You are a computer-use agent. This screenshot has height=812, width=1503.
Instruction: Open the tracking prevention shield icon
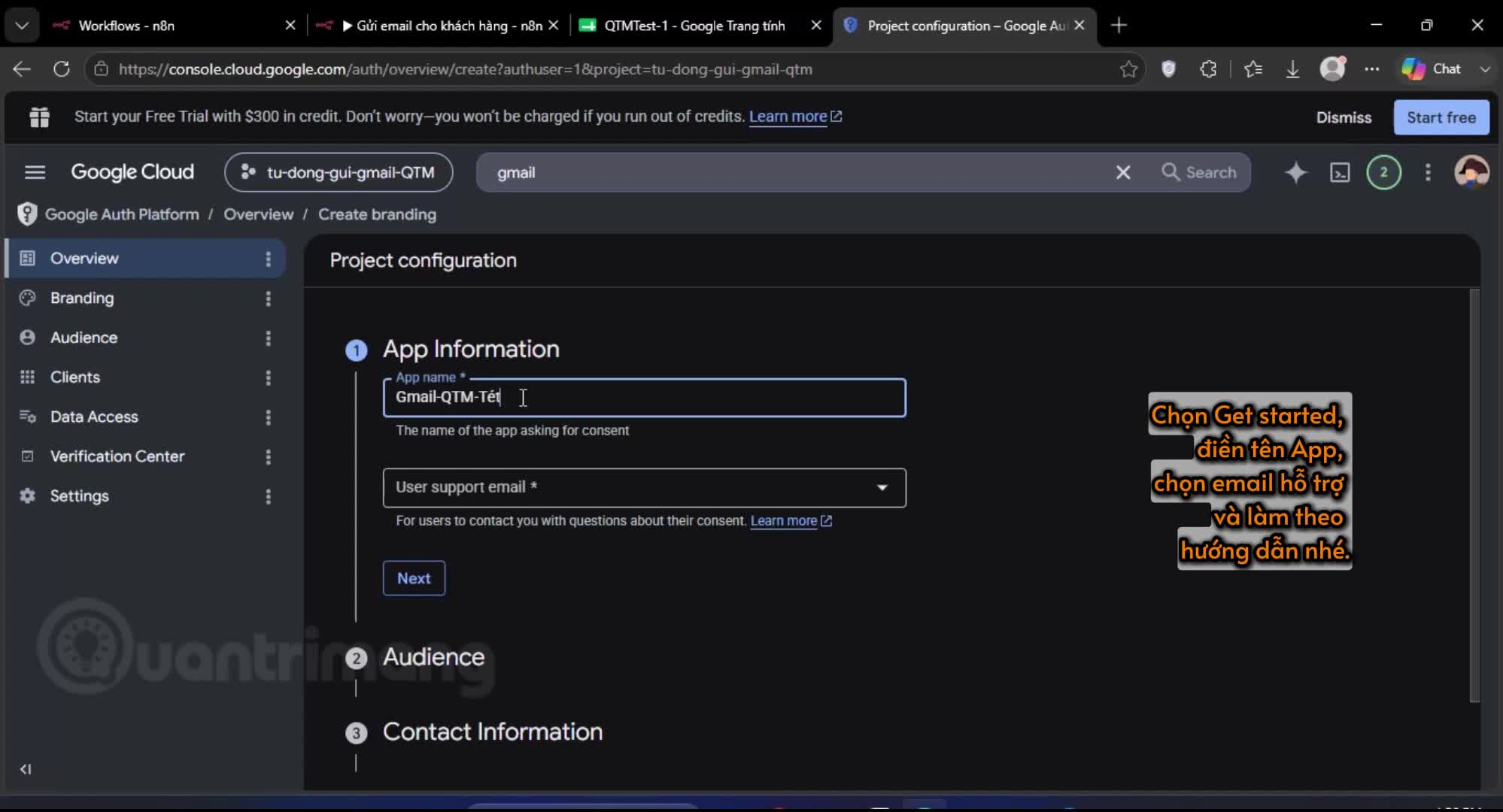[1168, 69]
